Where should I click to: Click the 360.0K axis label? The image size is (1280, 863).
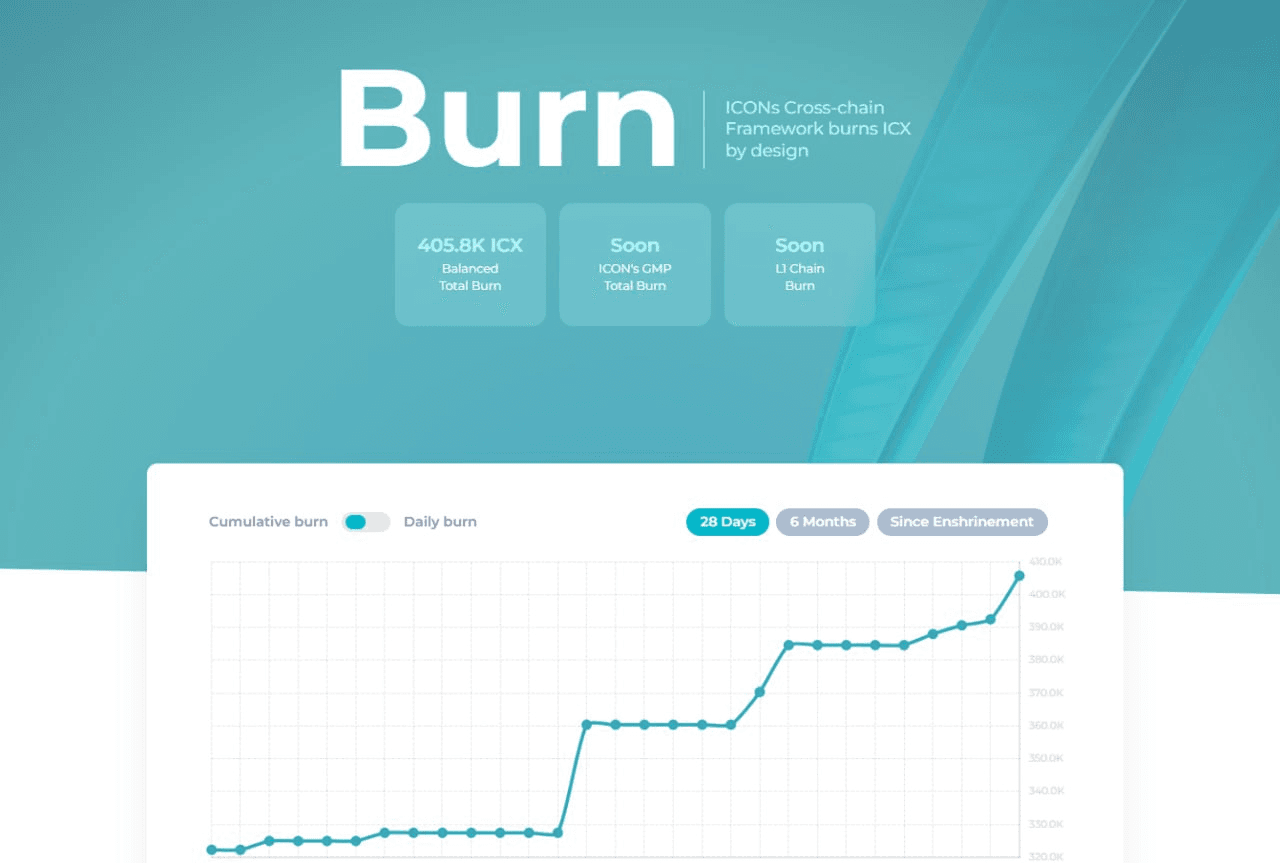click(x=1046, y=726)
